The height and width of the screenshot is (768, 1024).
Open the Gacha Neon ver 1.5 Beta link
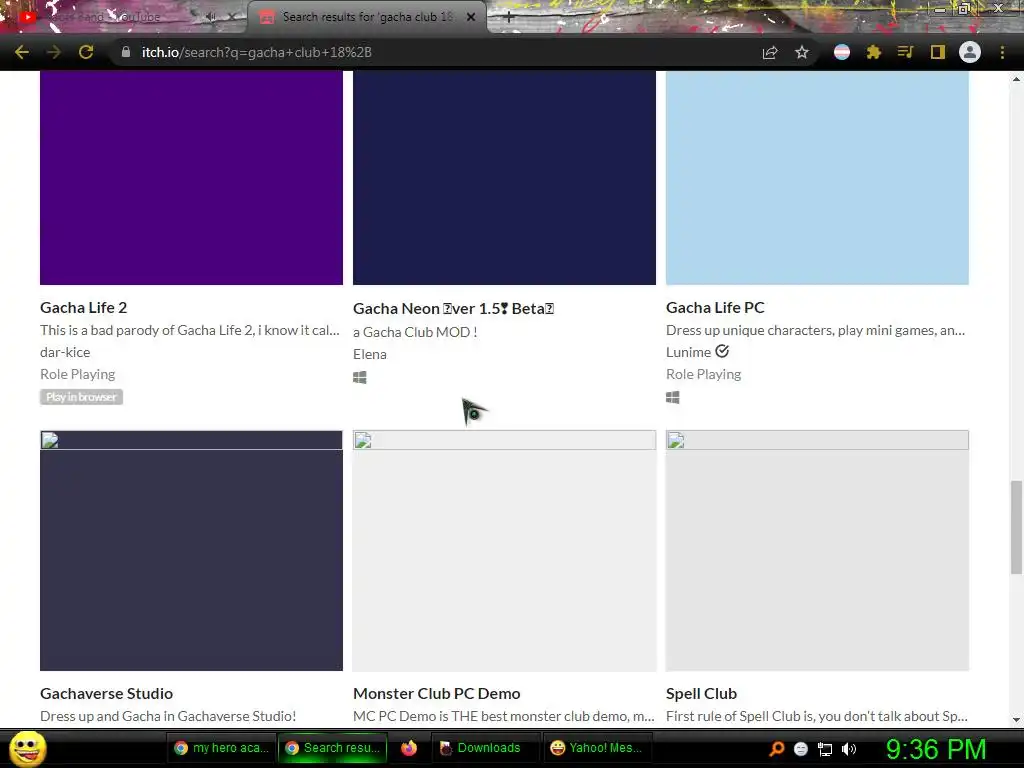click(x=453, y=308)
